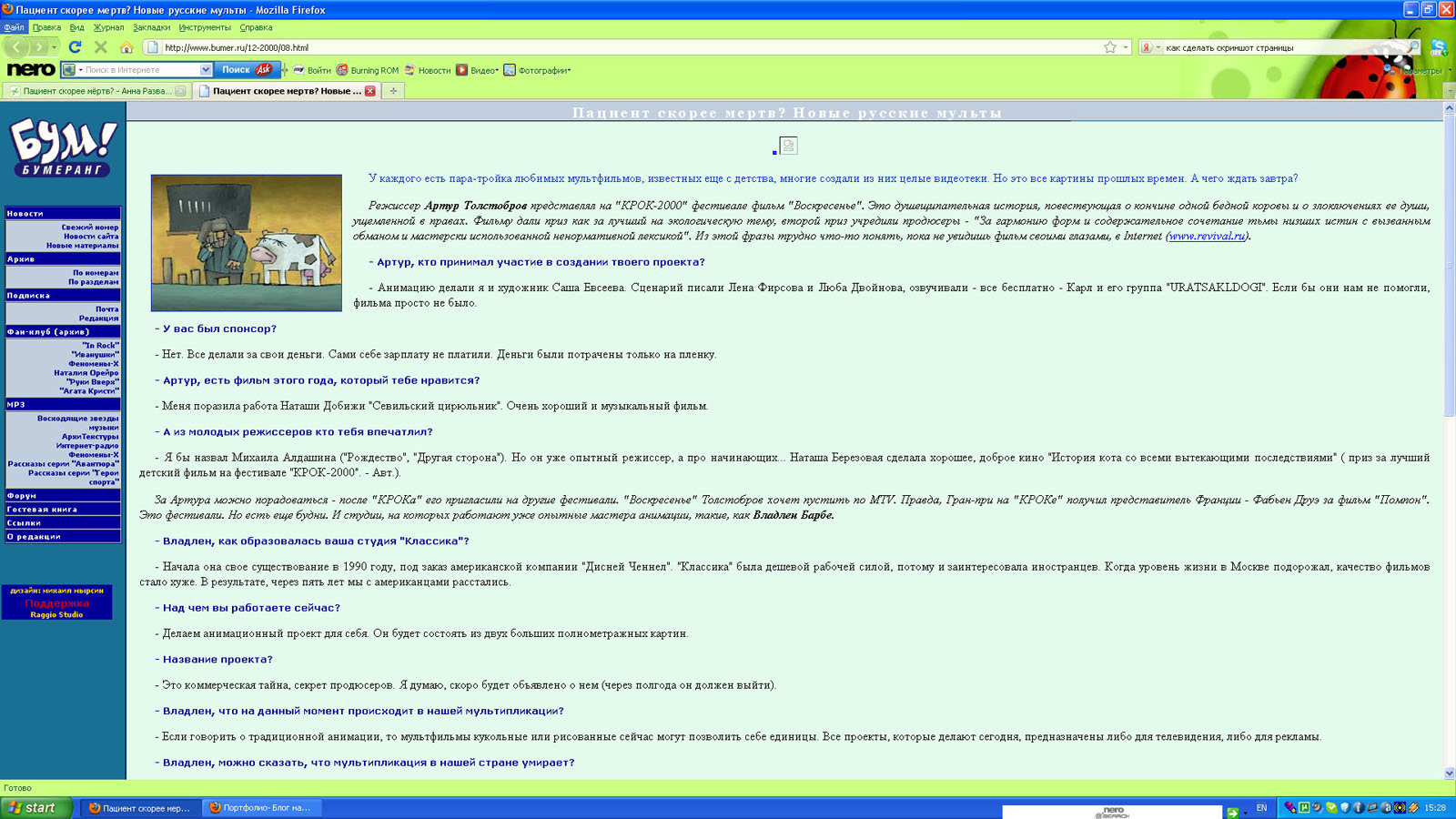
Task: Open a new tab with the plus button
Action: coord(393,91)
